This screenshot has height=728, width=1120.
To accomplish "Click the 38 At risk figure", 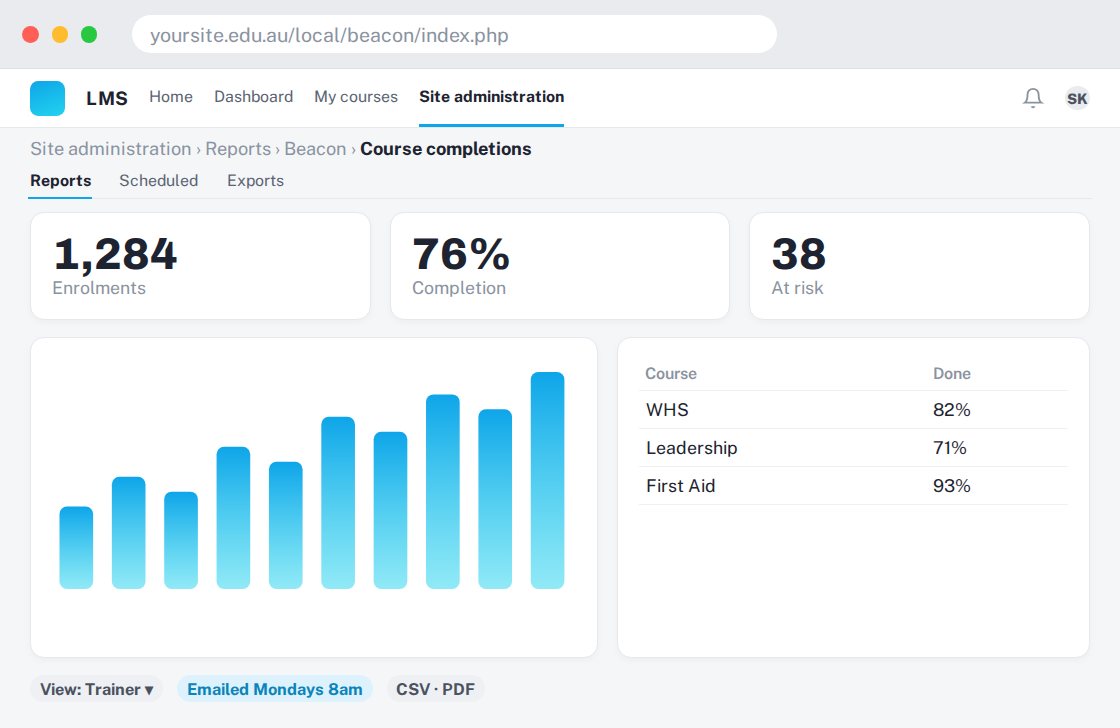I will point(799,254).
